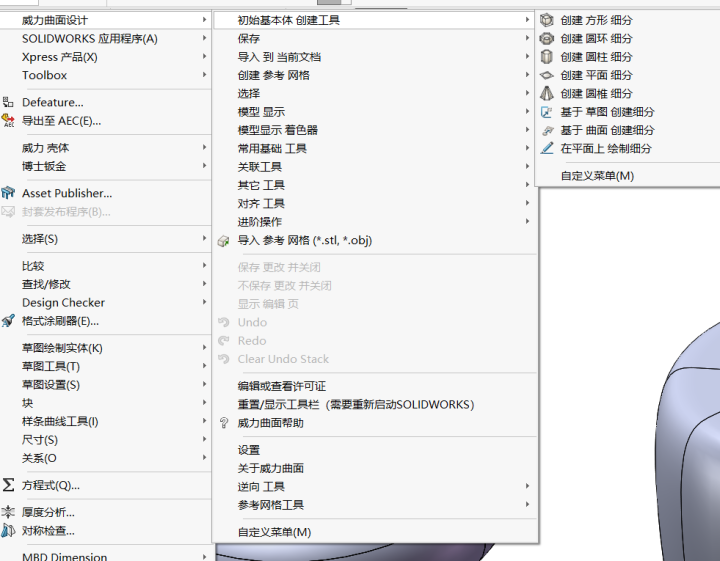Choose 编辑或查看许可证
The height and width of the screenshot is (561, 720).
click(x=375, y=386)
